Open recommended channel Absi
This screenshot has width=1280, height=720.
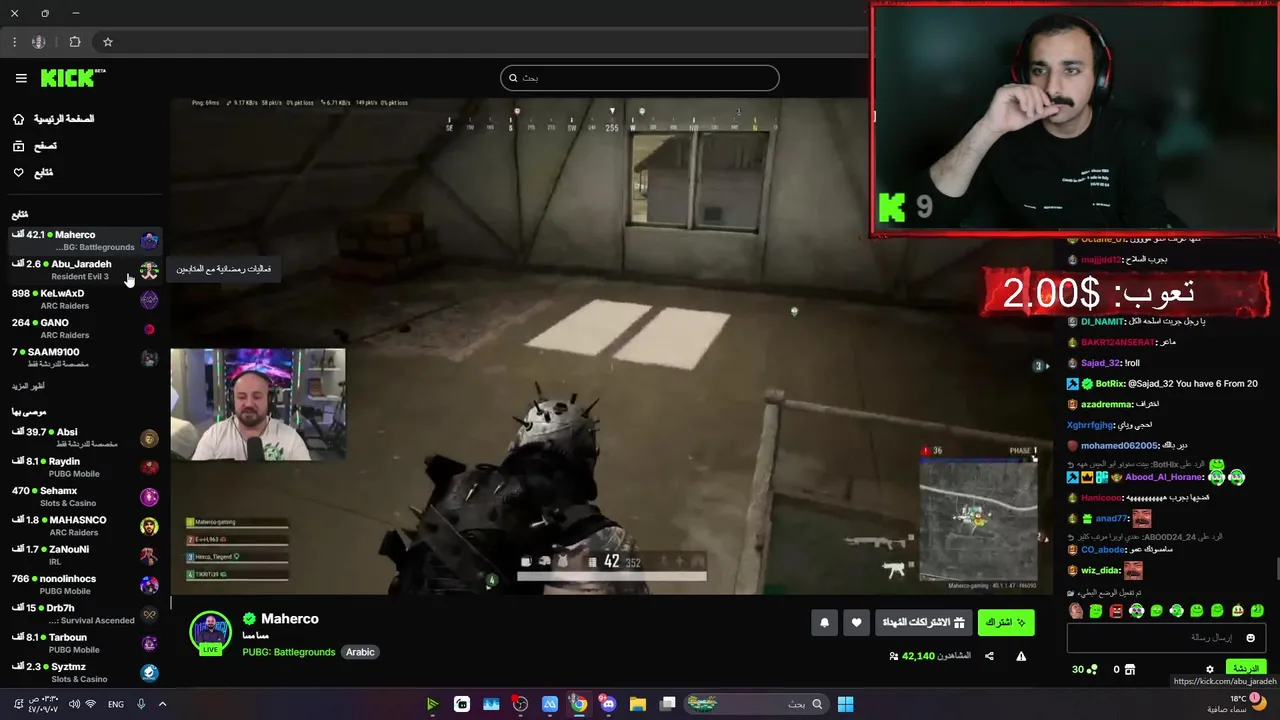[85, 438]
